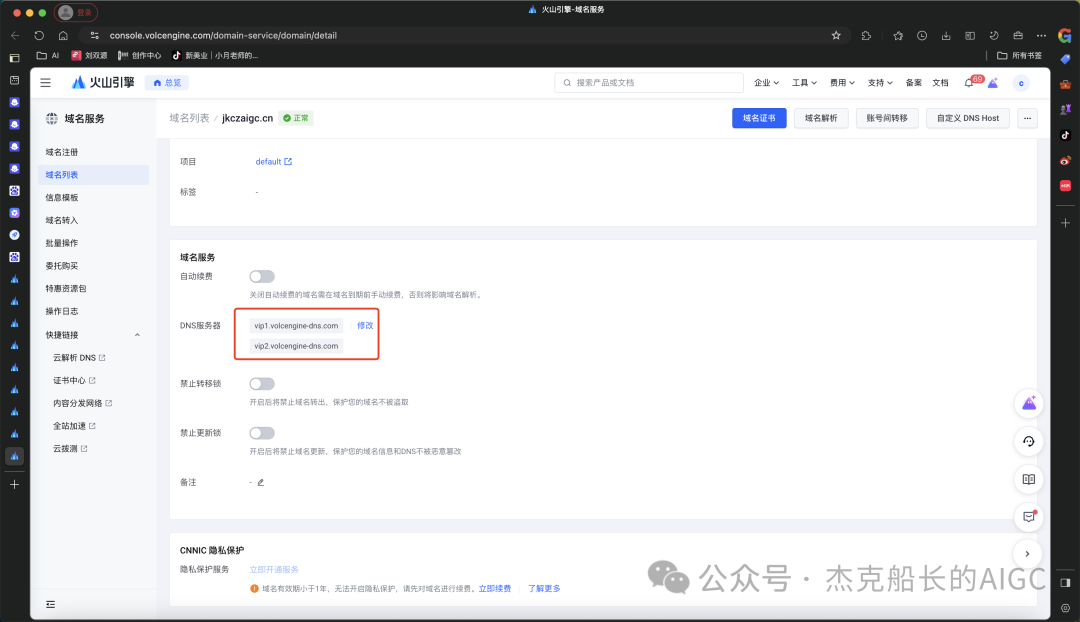Click 立即续费 renew link
1080x622 pixels.
click(x=495, y=589)
